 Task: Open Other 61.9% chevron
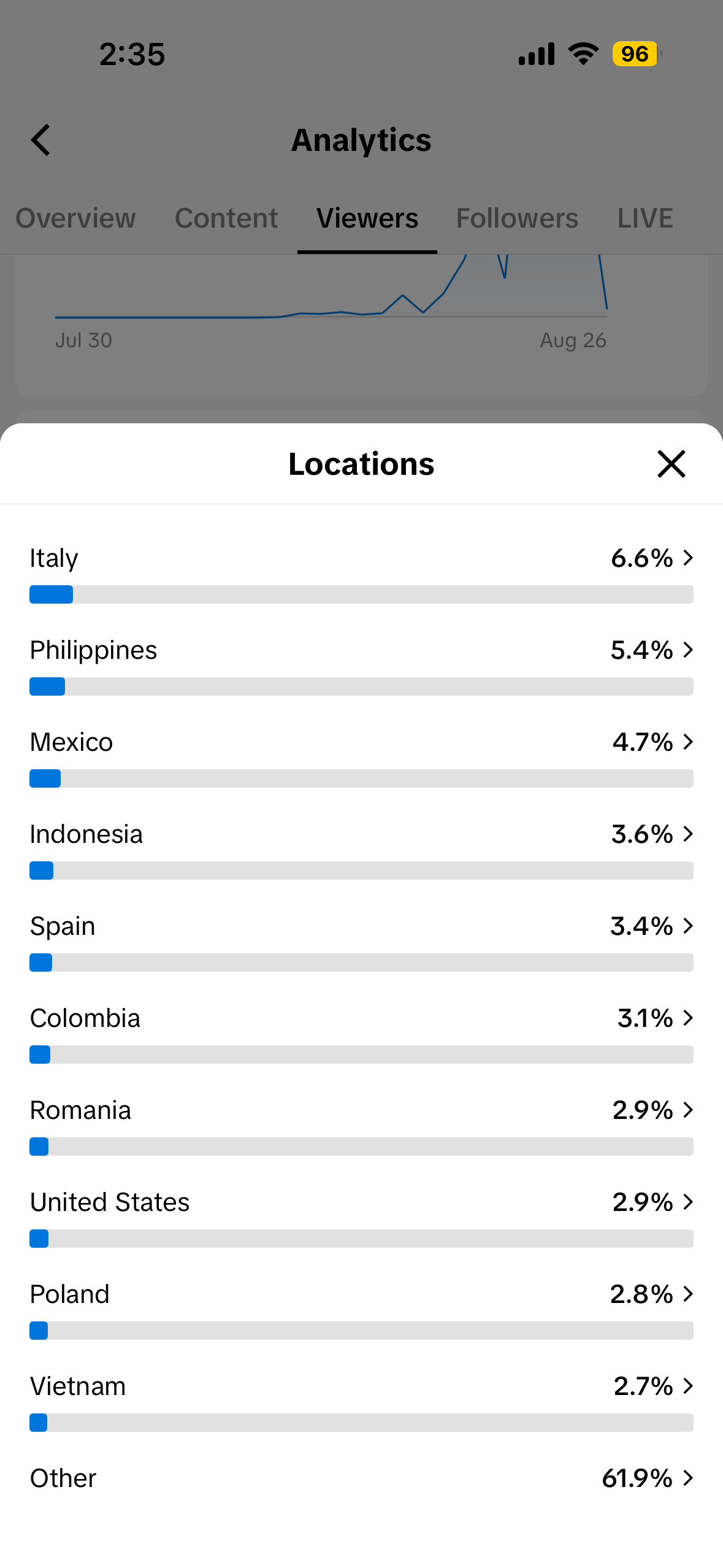pyautogui.click(x=688, y=1478)
